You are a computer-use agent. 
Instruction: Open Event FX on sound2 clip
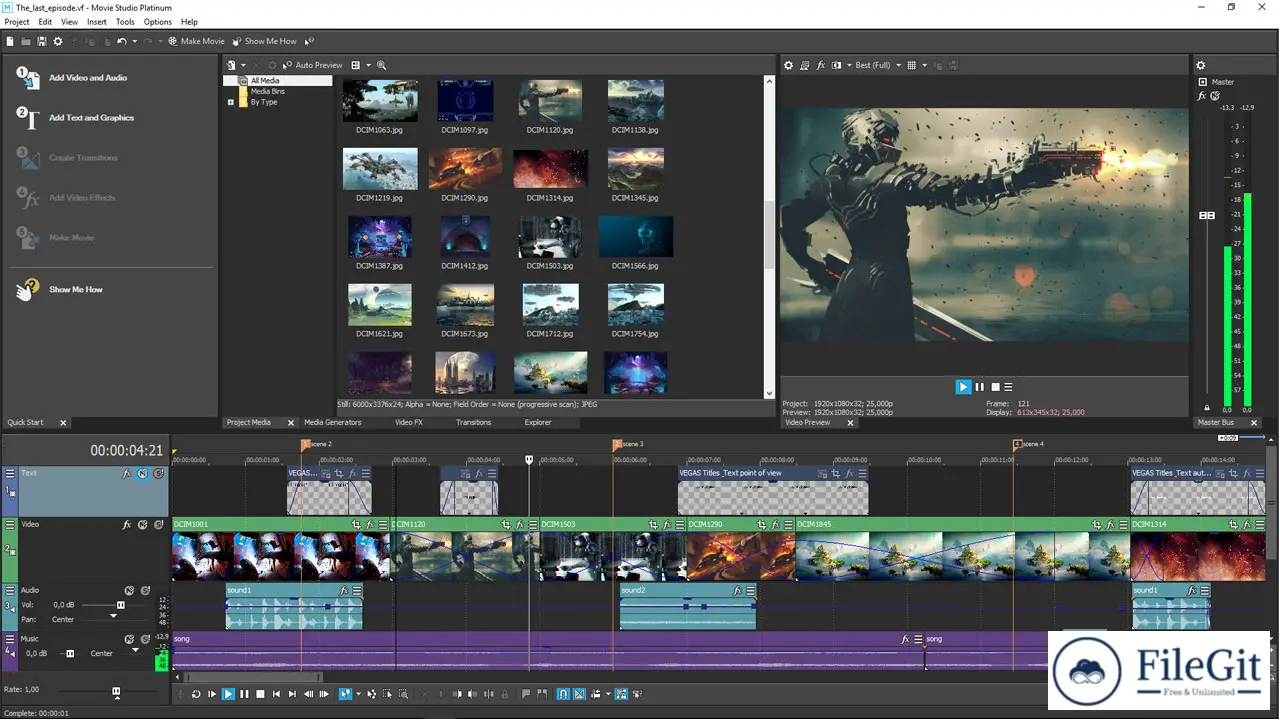coord(737,590)
